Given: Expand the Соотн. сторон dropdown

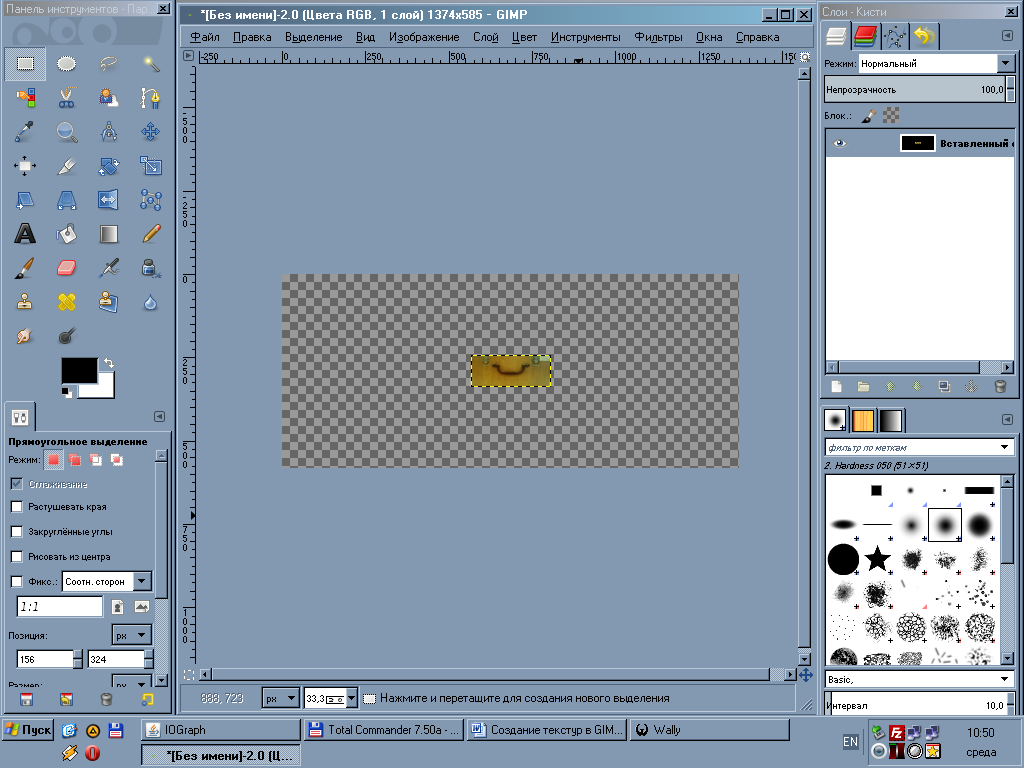Looking at the screenshot, I should coord(141,581).
